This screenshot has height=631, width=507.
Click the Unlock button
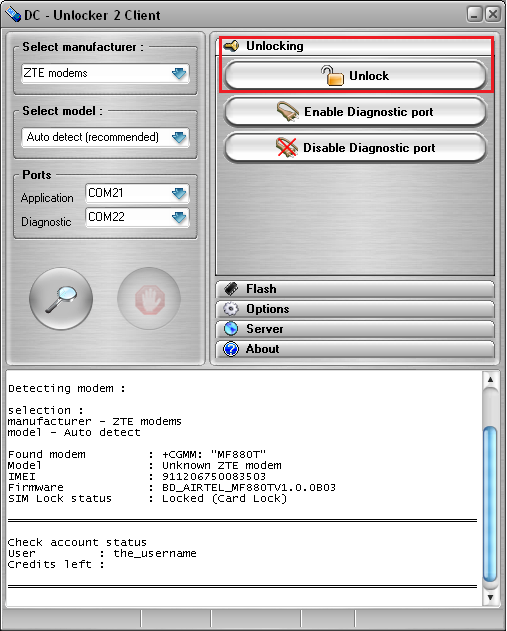(x=355, y=75)
